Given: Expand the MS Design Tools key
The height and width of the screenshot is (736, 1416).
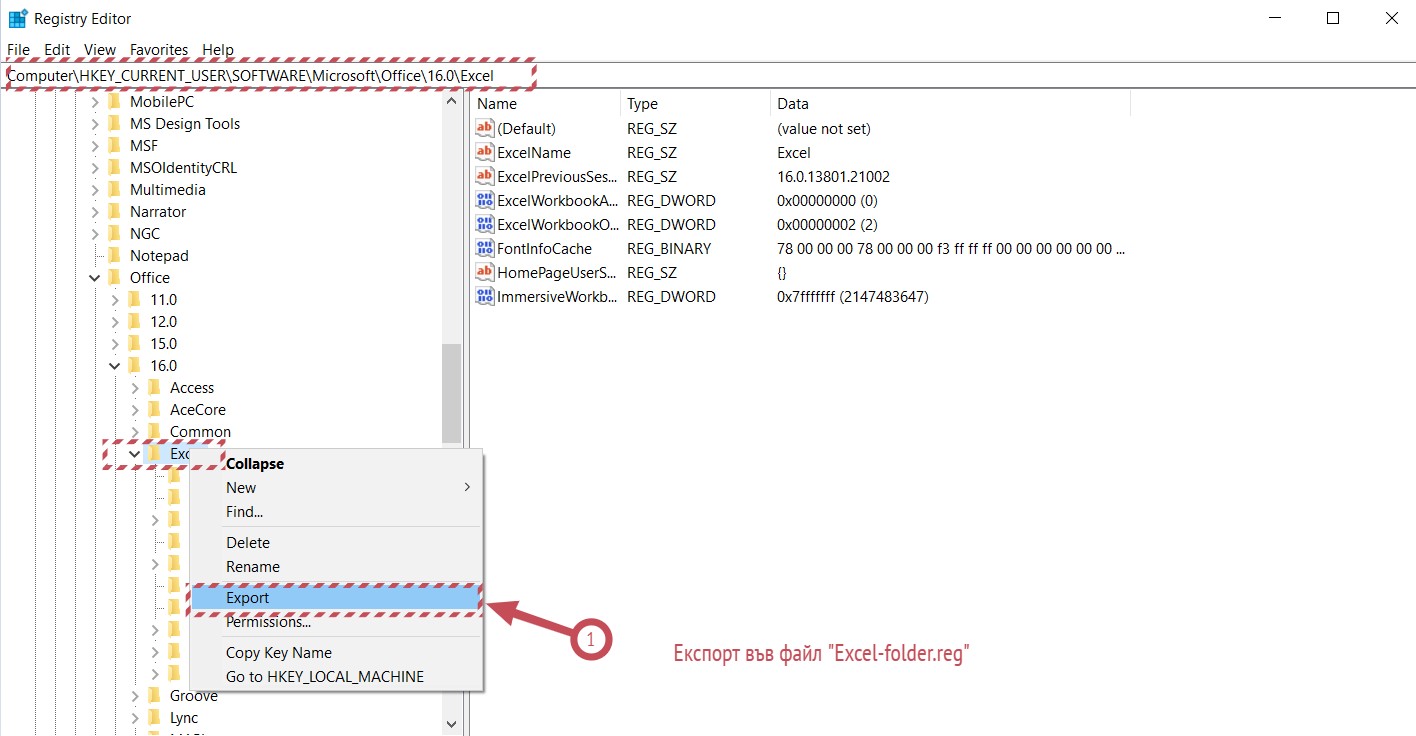Looking at the screenshot, I should pos(95,123).
